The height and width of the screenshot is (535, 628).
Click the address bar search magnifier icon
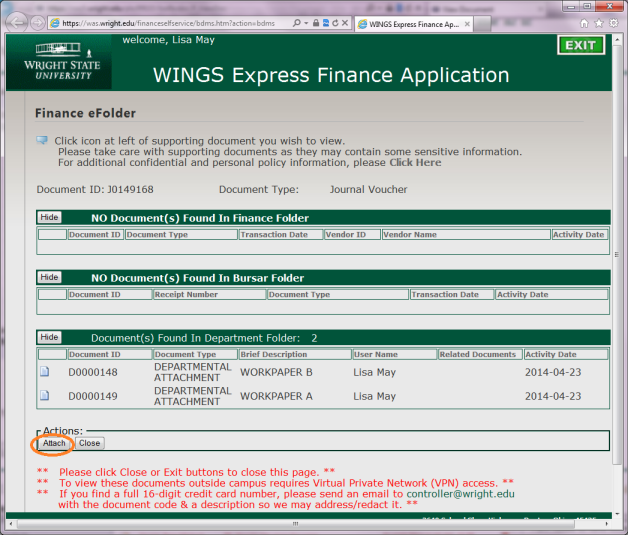point(296,23)
